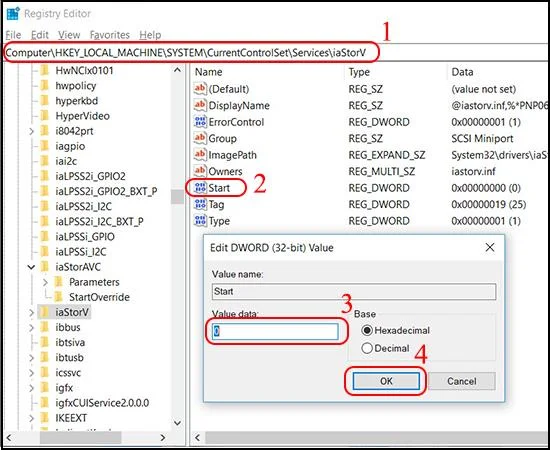Screen dimensions: 550x450
Task: Open the Favorites menu
Action: coord(110,35)
